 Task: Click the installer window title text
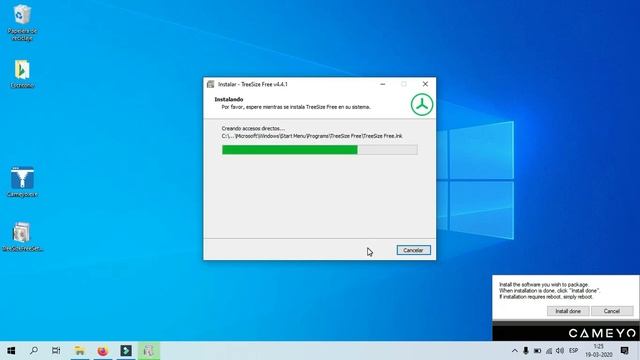coord(253,84)
